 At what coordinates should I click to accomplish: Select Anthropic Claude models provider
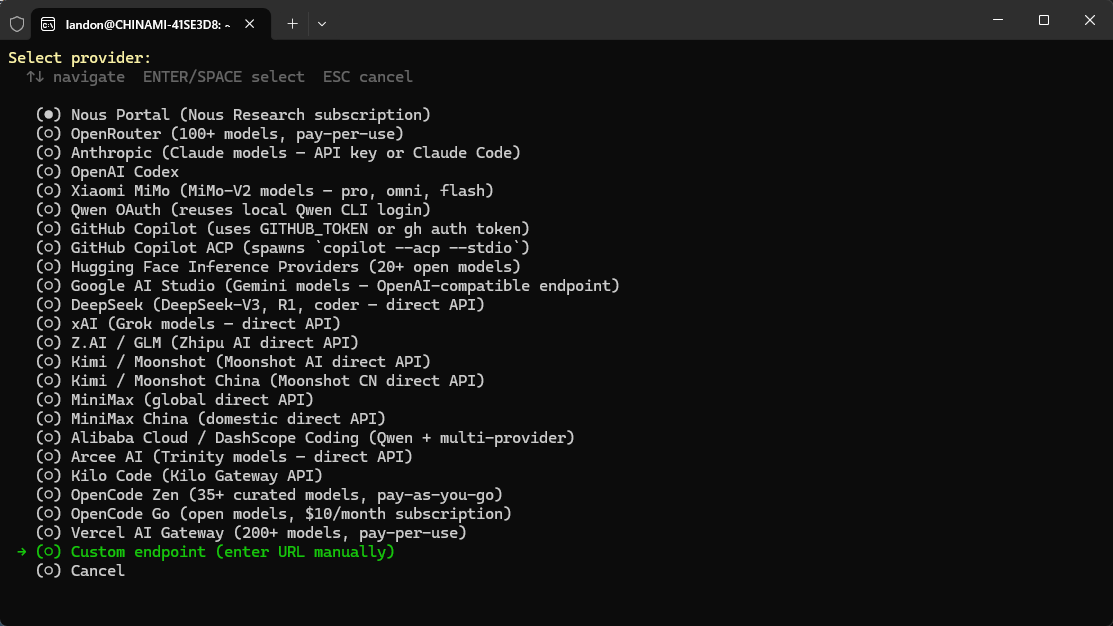(49, 153)
